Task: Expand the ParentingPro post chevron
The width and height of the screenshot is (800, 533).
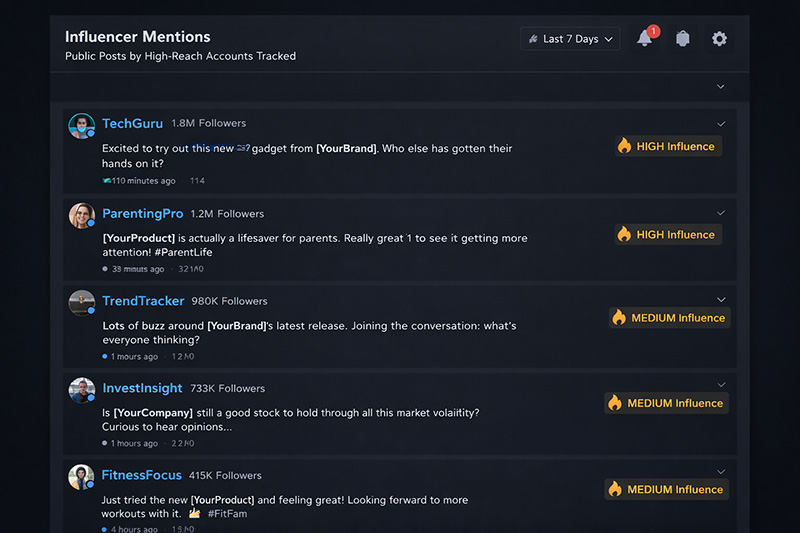Action: coord(721,213)
